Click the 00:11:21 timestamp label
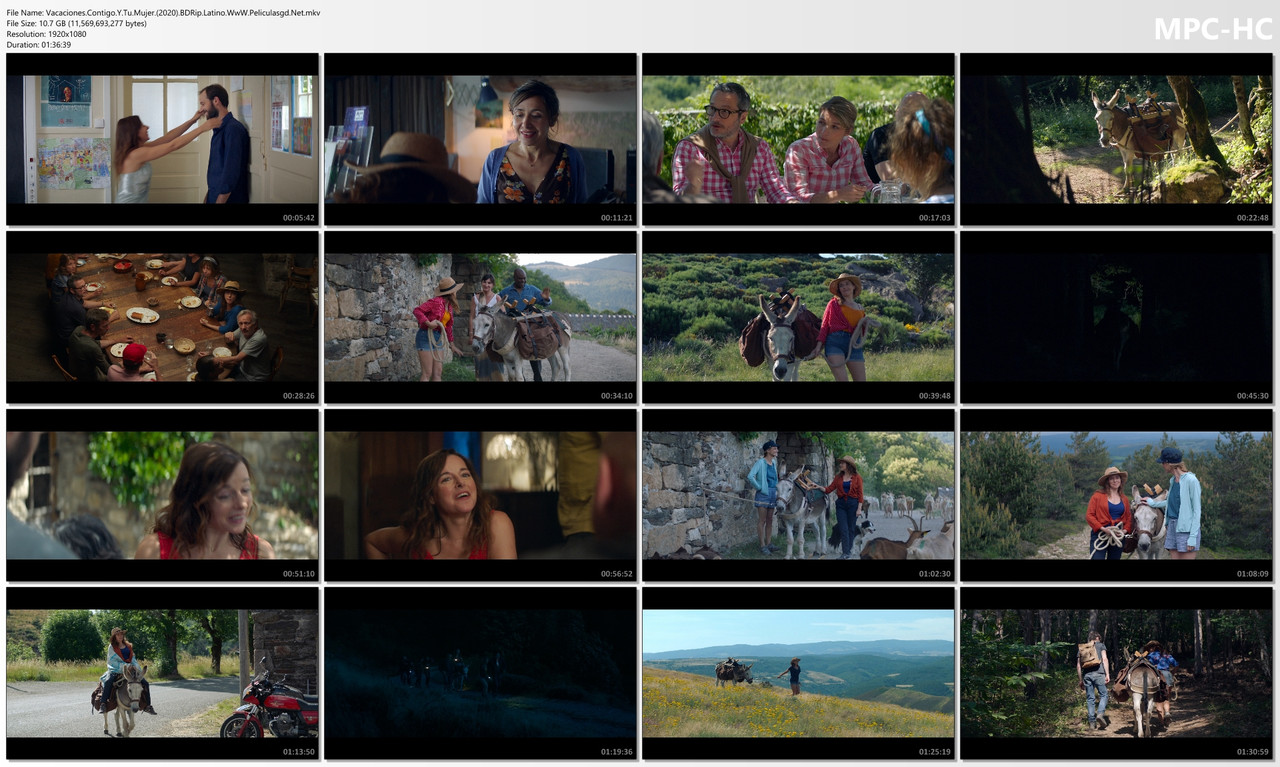Viewport: 1280px width, 767px height. coord(616,217)
